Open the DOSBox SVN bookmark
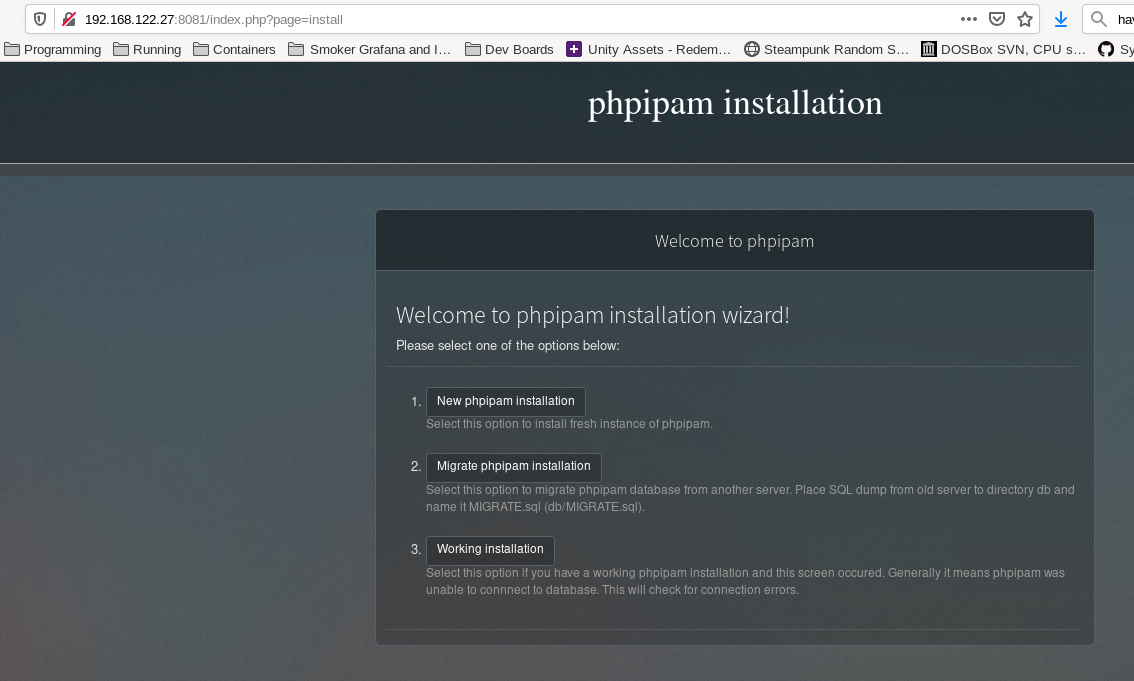 click(x=1004, y=49)
